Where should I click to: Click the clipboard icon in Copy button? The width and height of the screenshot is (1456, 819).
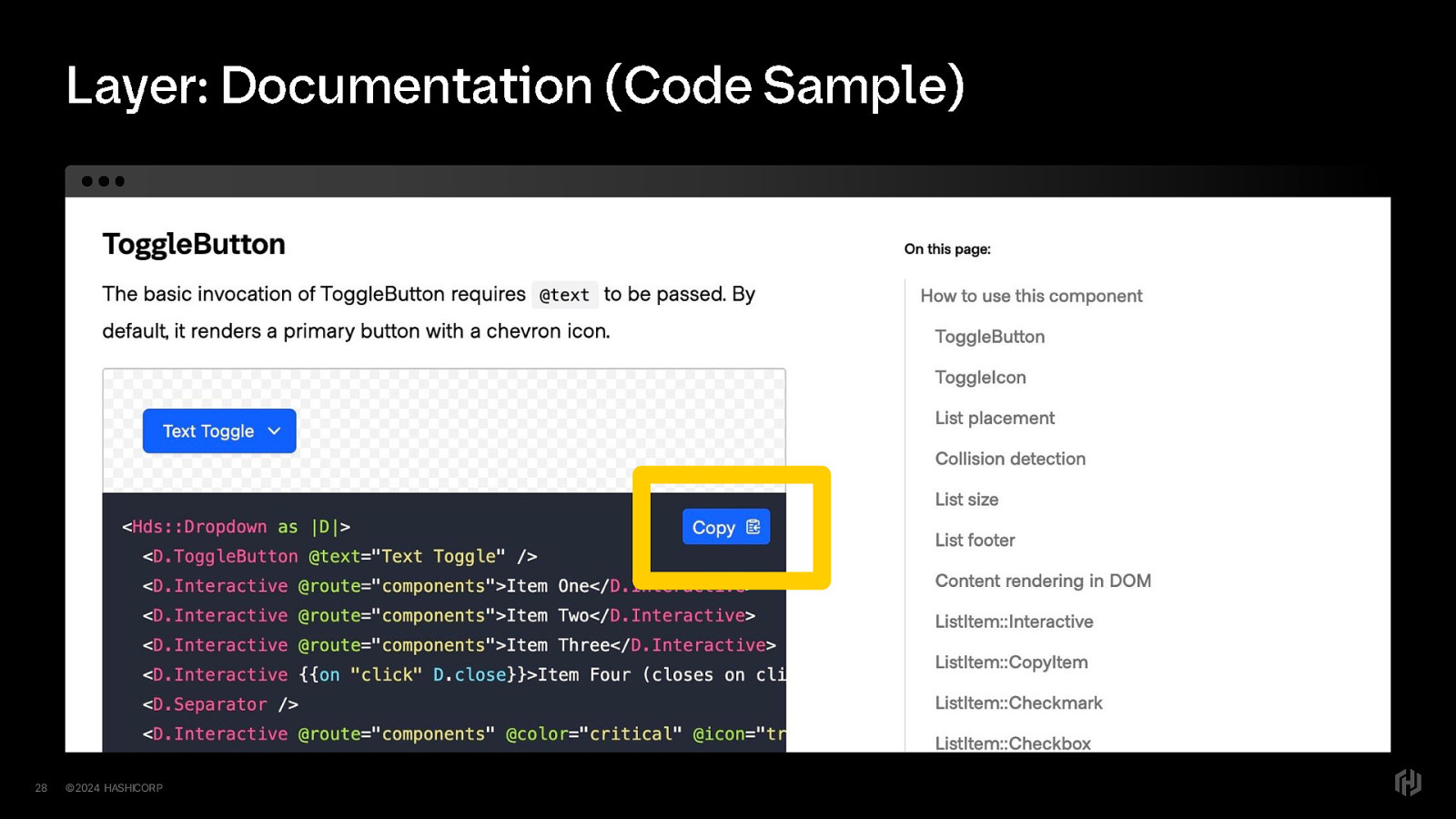pyautogui.click(x=753, y=527)
